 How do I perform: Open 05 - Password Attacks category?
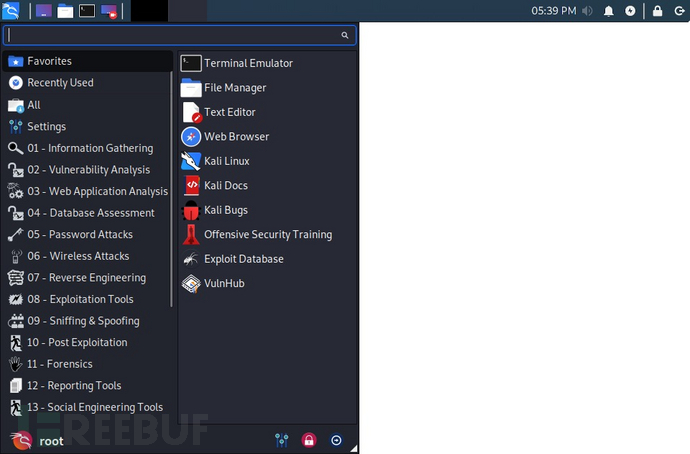click(88, 234)
